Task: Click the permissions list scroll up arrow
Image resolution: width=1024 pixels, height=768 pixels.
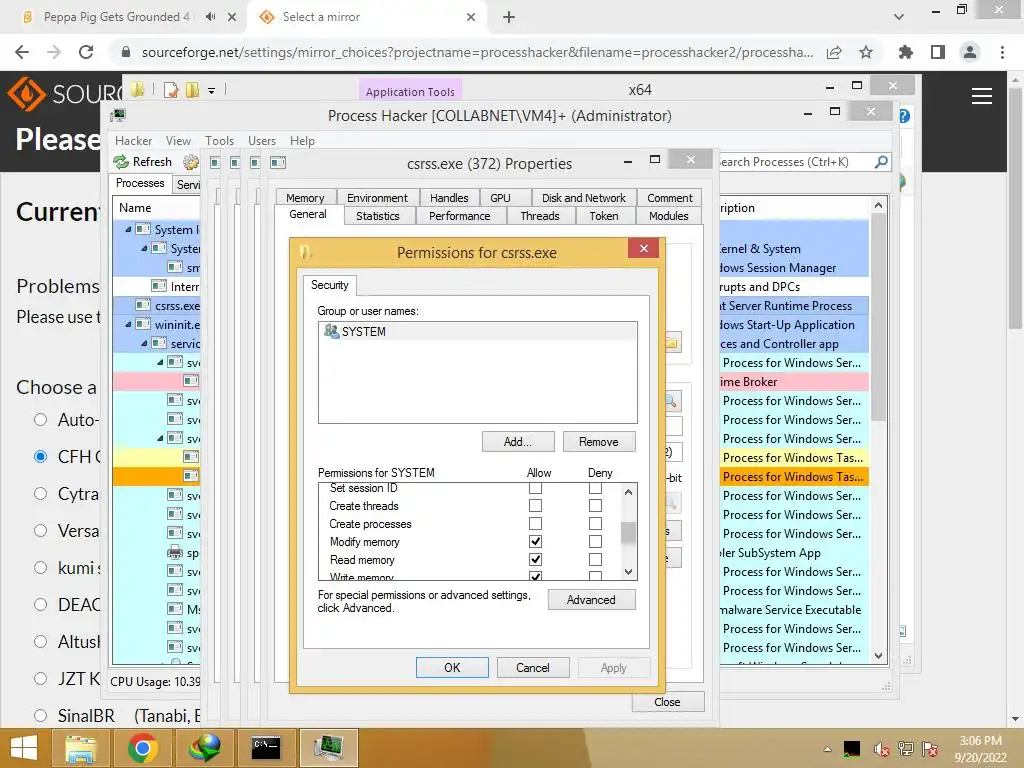Action: click(628, 492)
